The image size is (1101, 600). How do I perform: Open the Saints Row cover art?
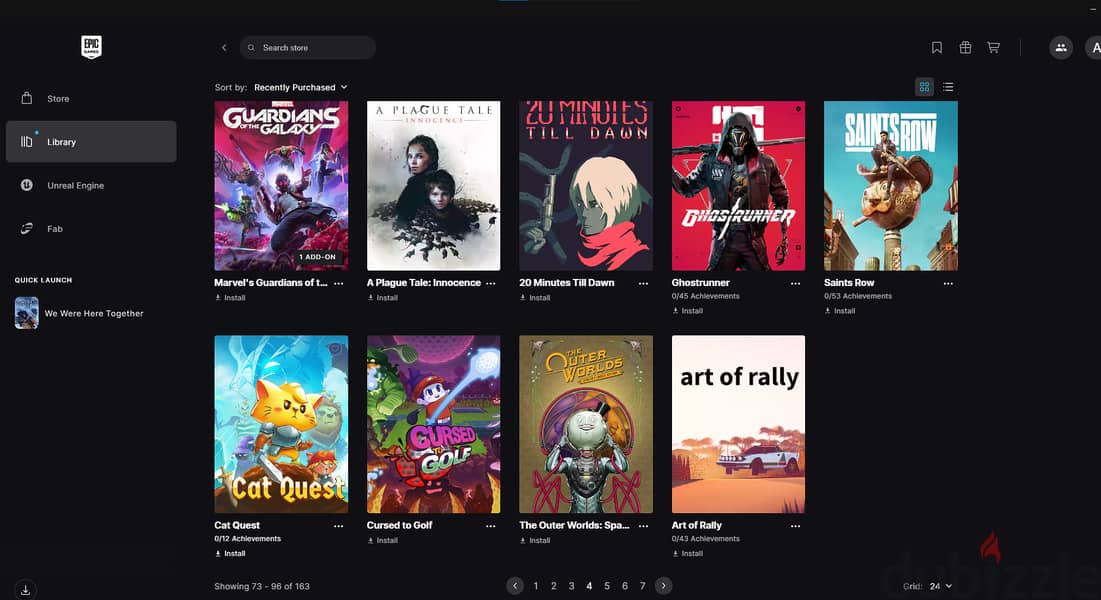890,185
